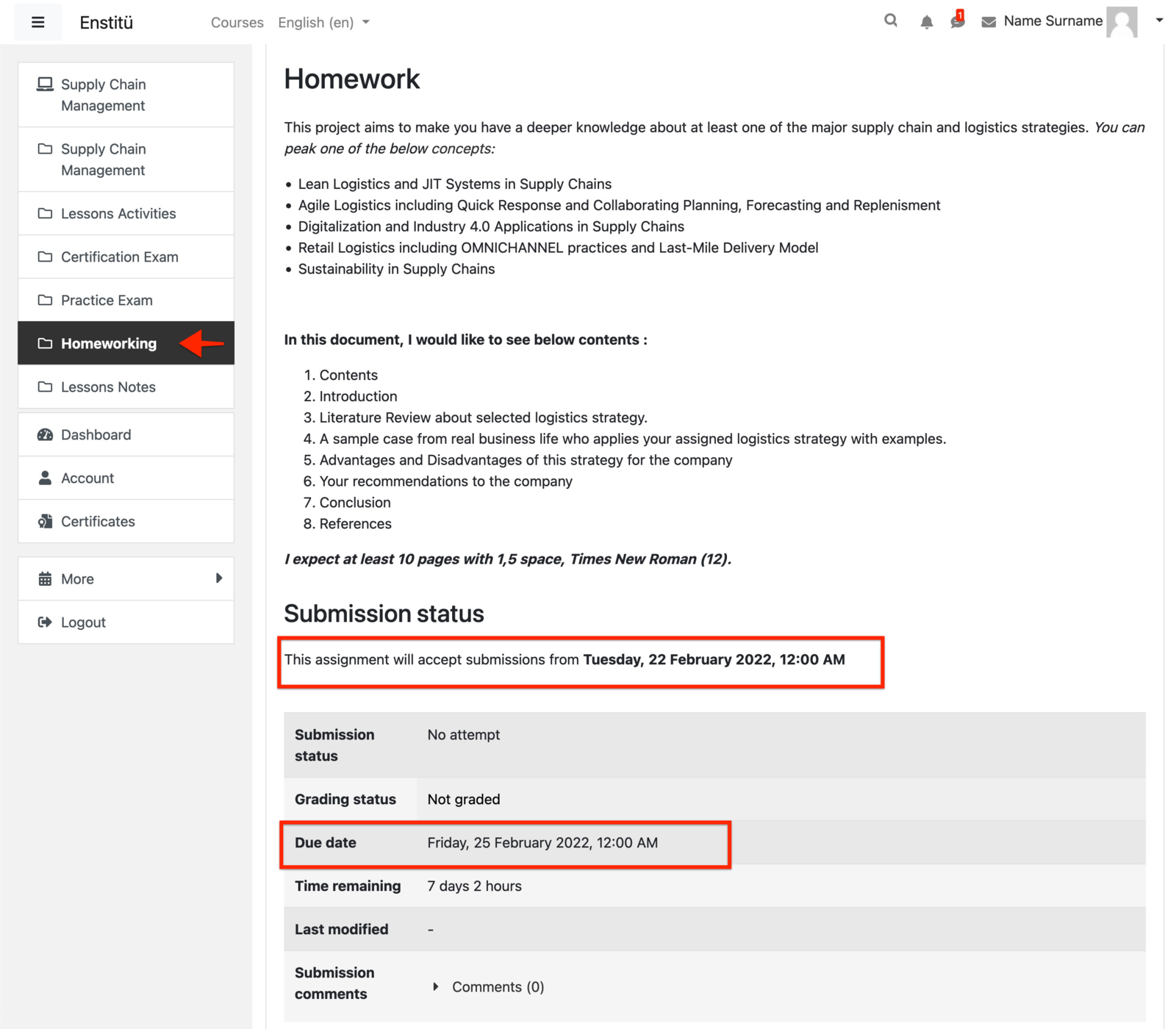Go to Certification Exam section
The image size is (1176, 1029).
pyautogui.click(x=119, y=257)
